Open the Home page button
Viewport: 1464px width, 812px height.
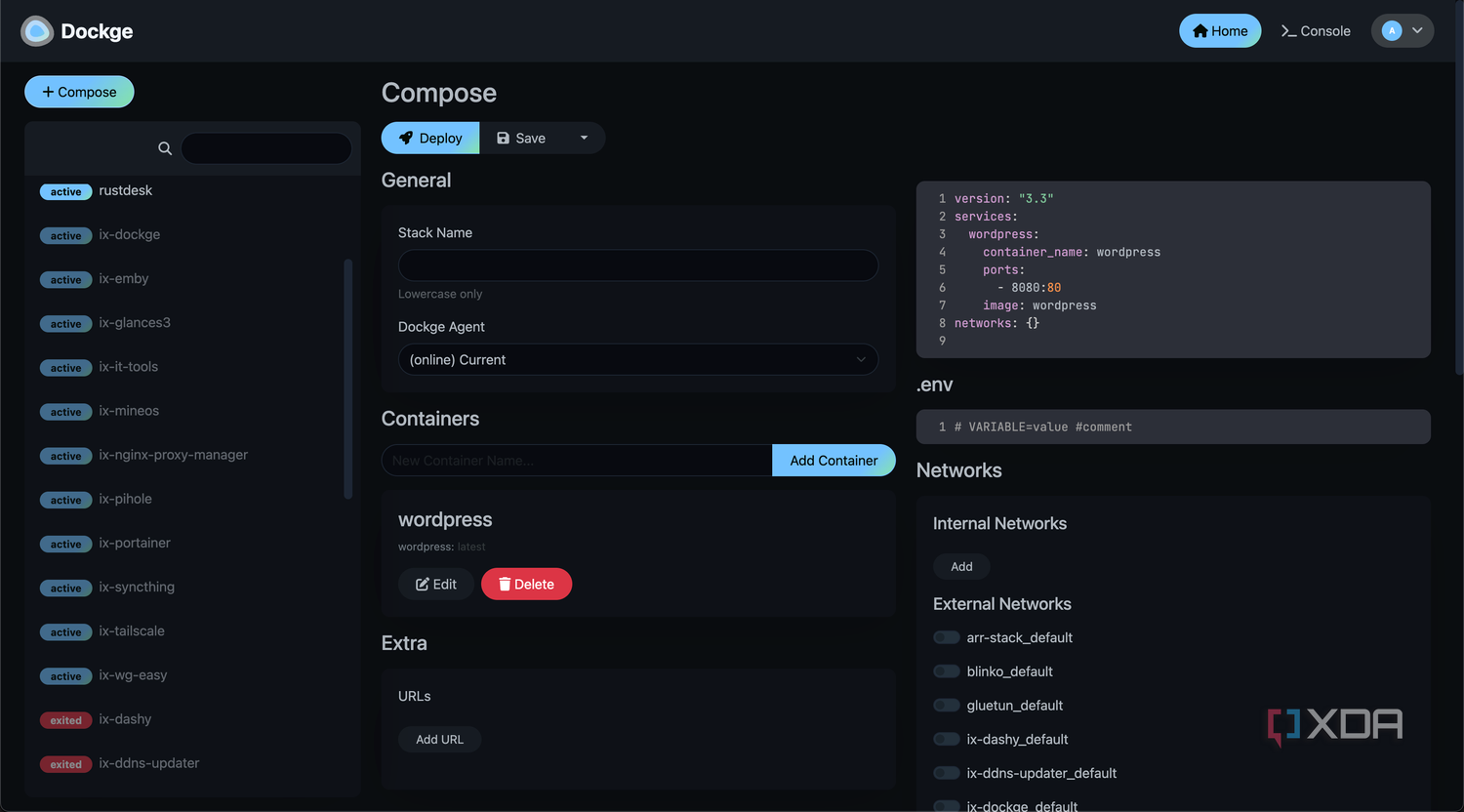(1220, 31)
